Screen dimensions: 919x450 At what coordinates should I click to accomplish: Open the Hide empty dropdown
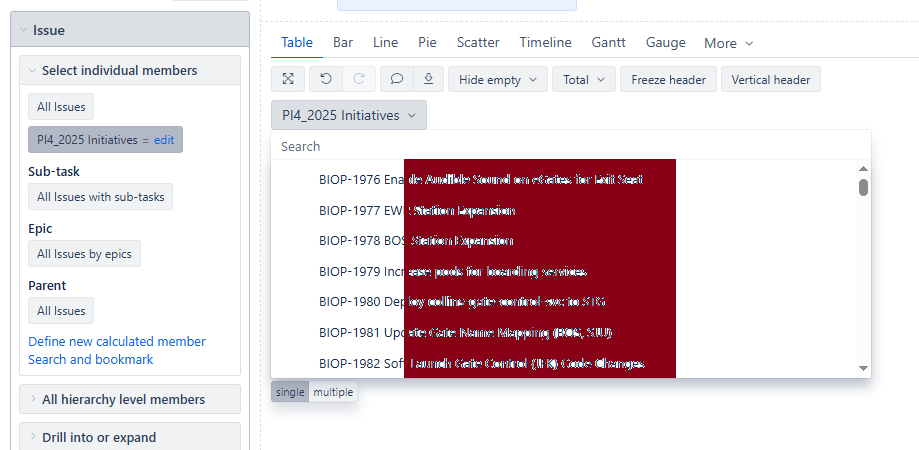[x=497, y=80]
